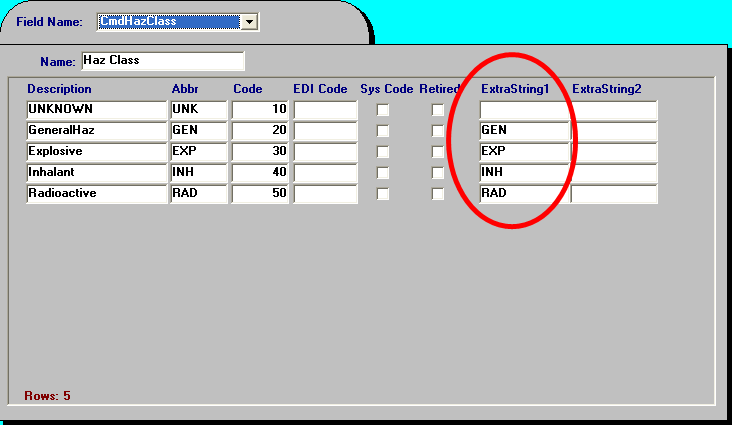Click empty ExtraString1 field for UNKNOWN row
This screenshot has width=732, height=425.
[x=524, y=110]
